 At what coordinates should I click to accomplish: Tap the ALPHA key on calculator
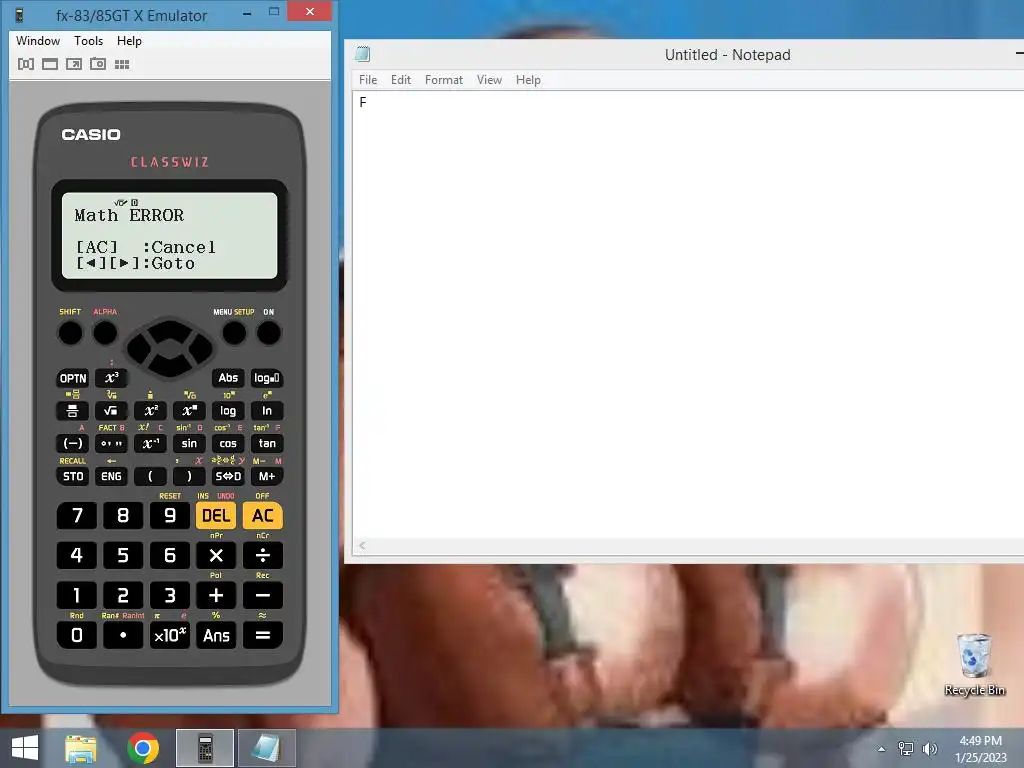104,333
